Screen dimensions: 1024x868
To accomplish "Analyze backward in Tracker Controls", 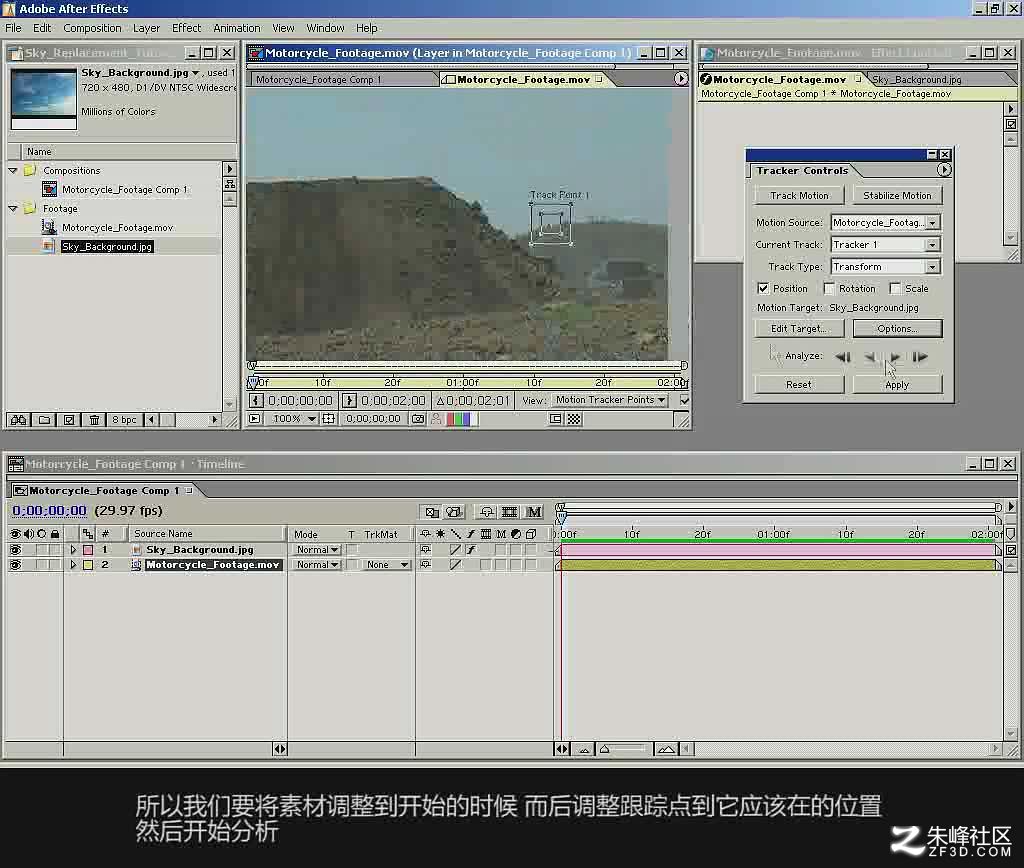I will 869,357.
